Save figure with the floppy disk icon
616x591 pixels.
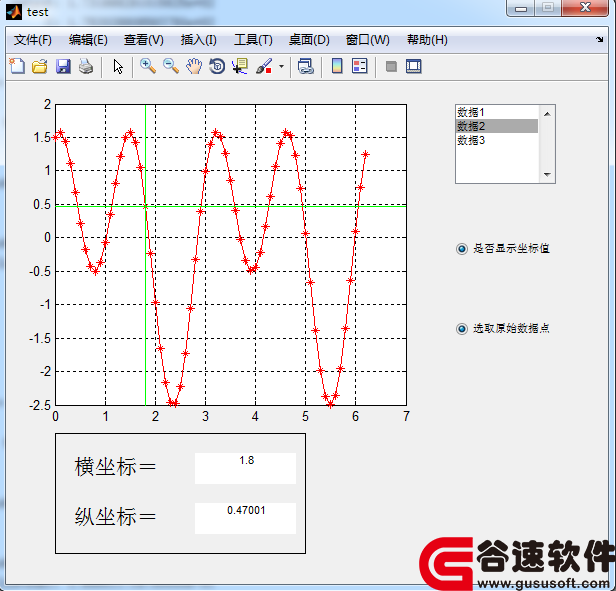(63, 66)
